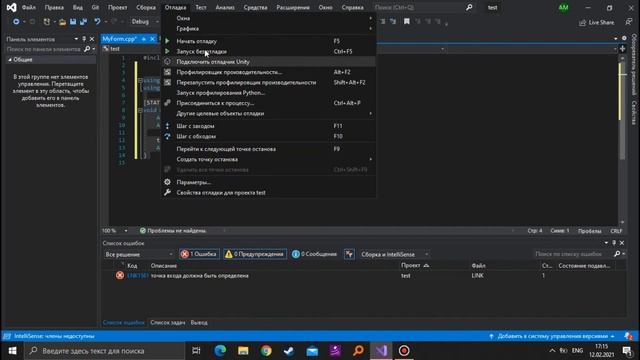This screenshot has height=360, width=640.
Task: Switch to Вывод tab
Action: [x=199, y=322]
